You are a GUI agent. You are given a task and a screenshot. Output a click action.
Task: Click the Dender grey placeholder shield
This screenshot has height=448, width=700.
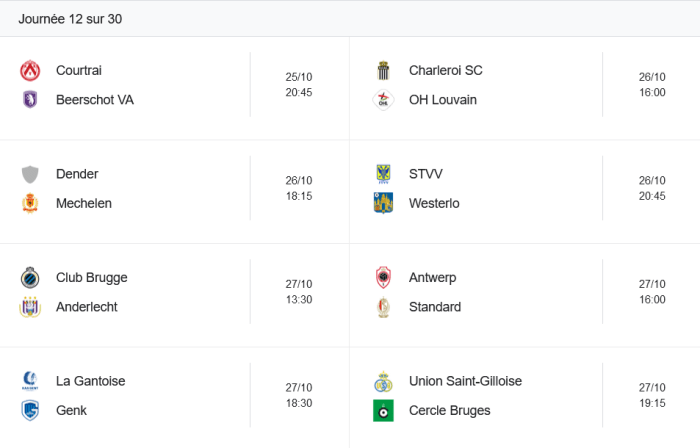(30, 174)
